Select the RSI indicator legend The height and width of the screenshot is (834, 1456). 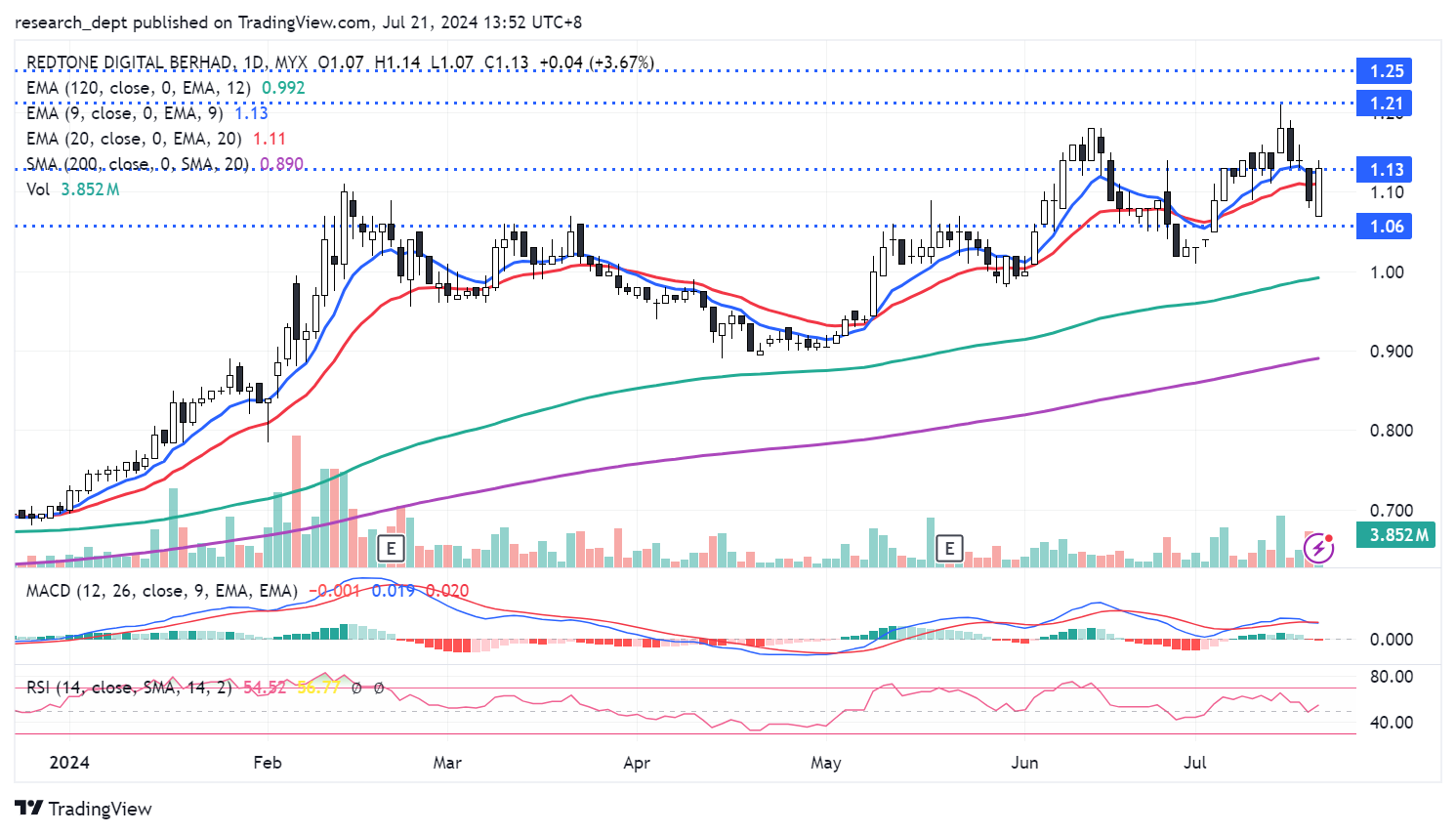129,688
